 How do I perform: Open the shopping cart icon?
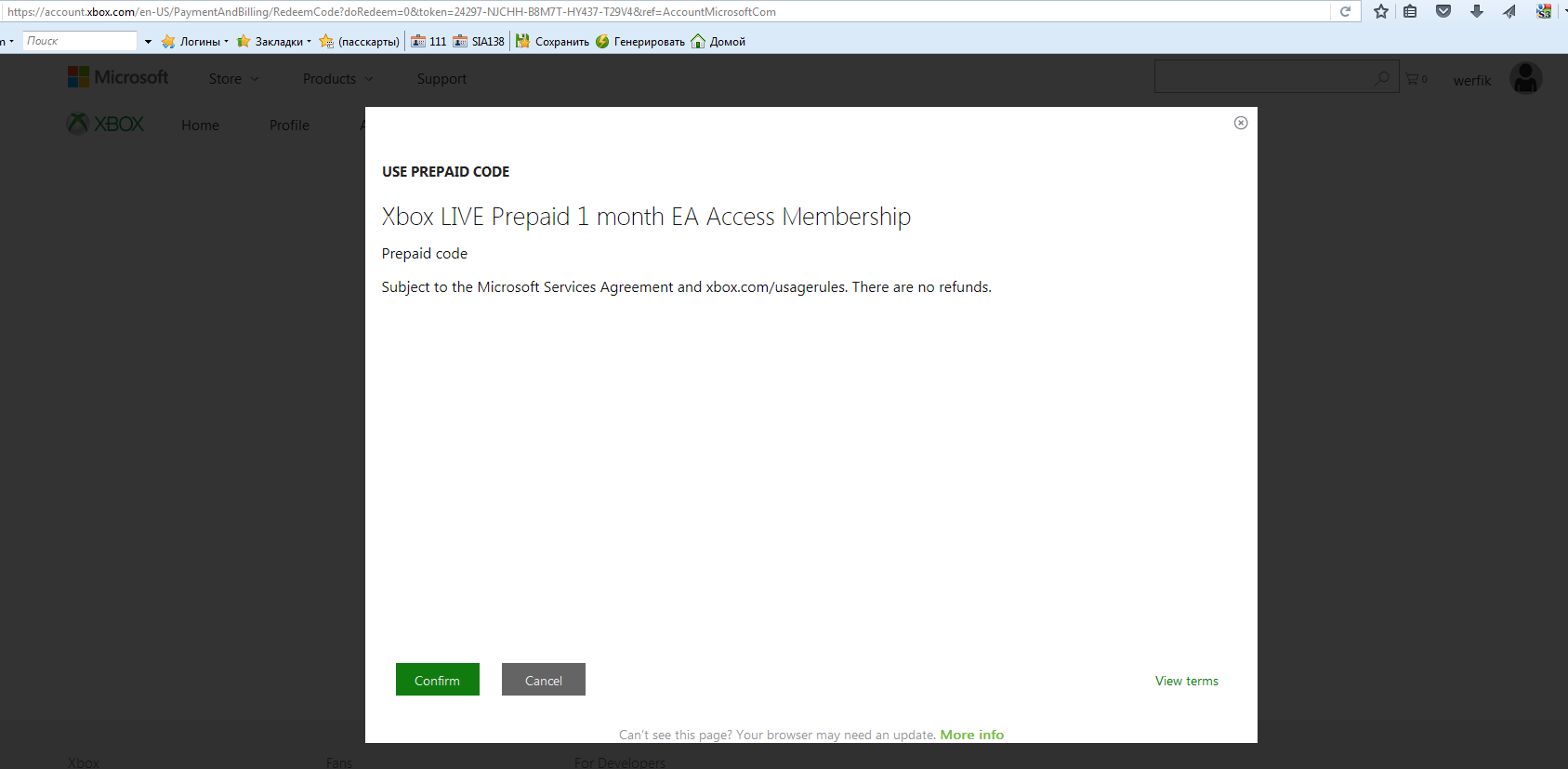(1416, 79)
